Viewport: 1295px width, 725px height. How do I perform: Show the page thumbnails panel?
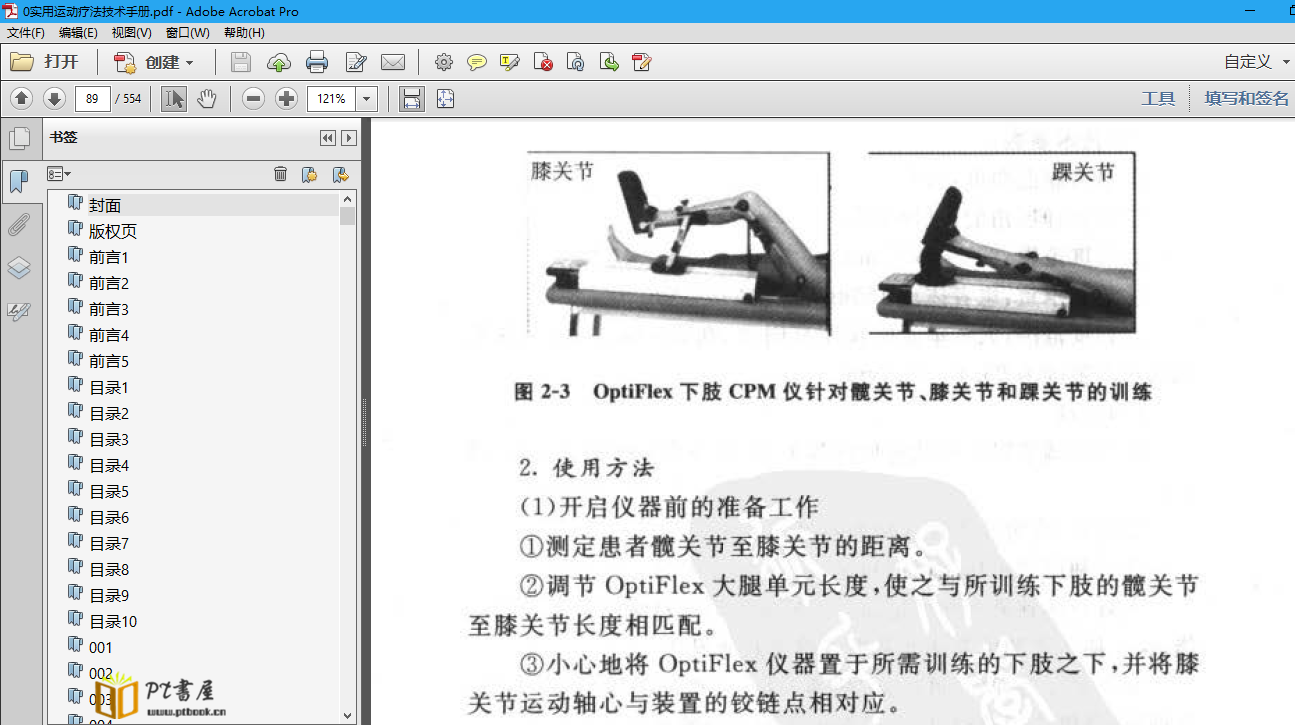coord(19,138)
